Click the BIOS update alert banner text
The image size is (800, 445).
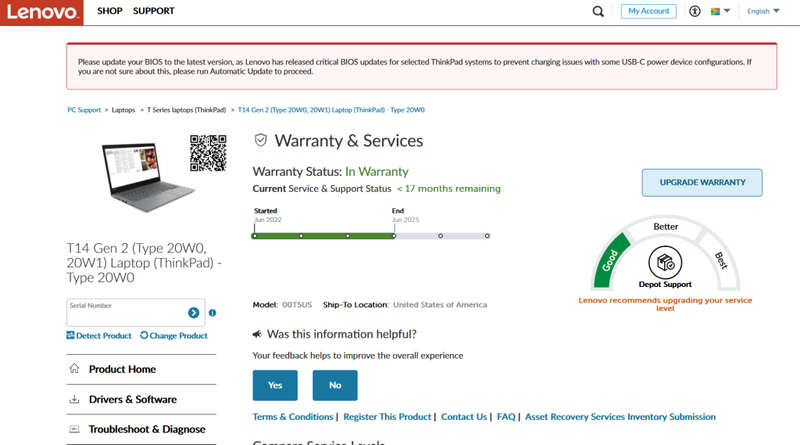coord(415,66)
